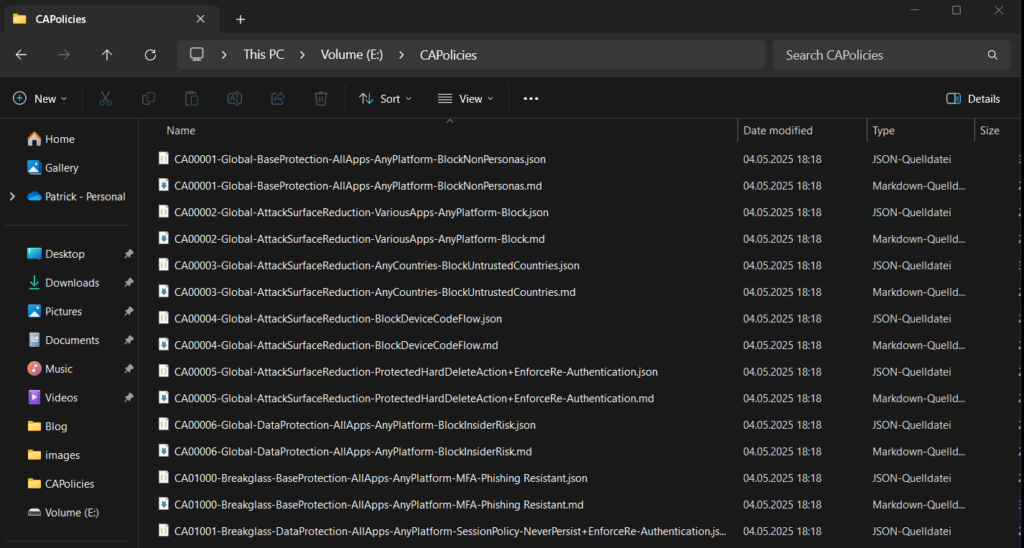Sort files by Date modified column
The width and height of the screenshot is (1024, 548).
(778, 131)
